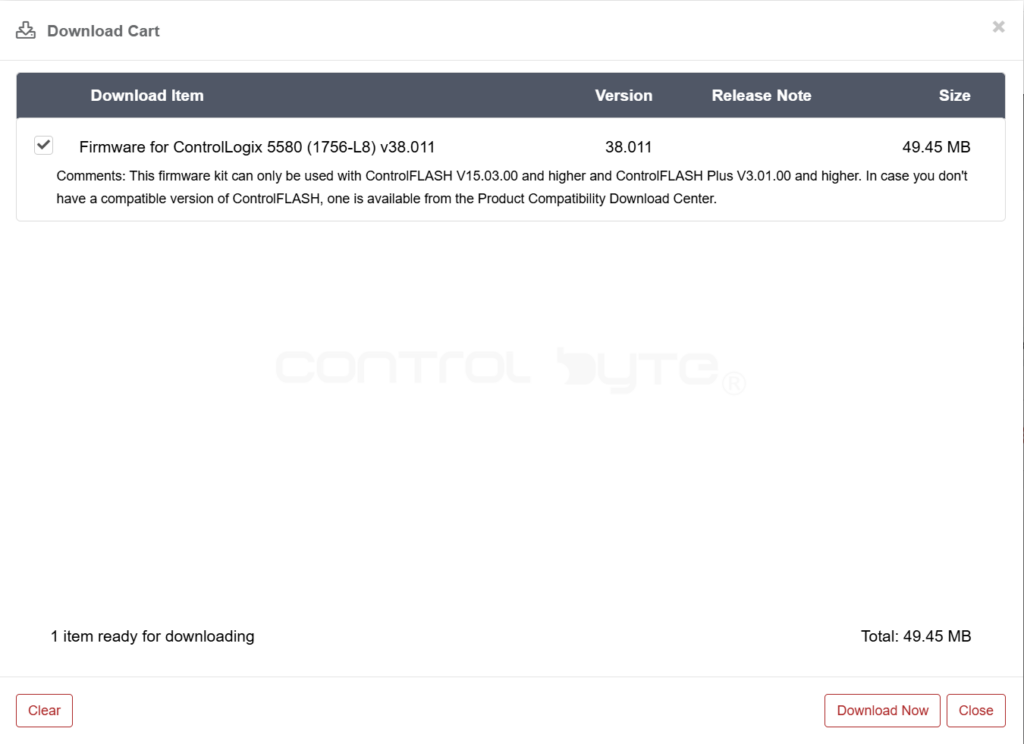
Task: Close the dialog with the X icon
Action: click(x=999, y=27)
